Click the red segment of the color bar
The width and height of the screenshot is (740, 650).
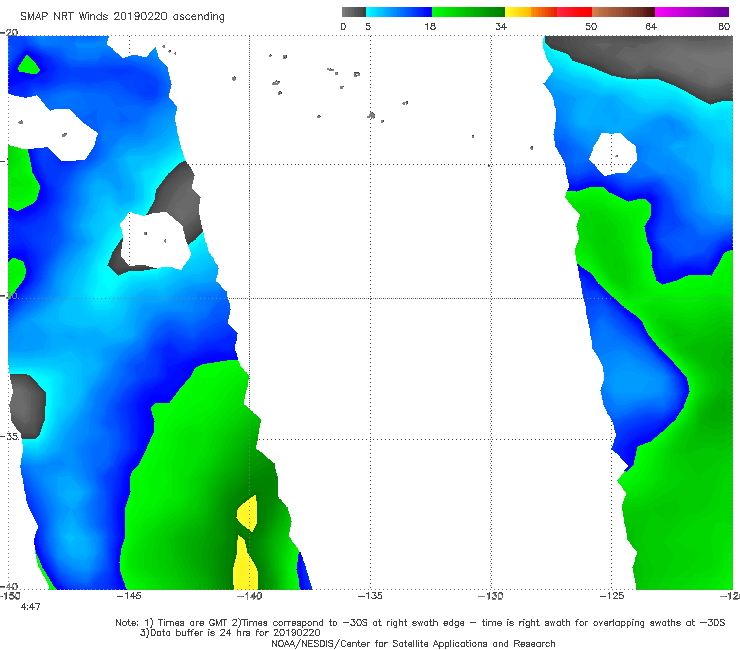[574, 12]
